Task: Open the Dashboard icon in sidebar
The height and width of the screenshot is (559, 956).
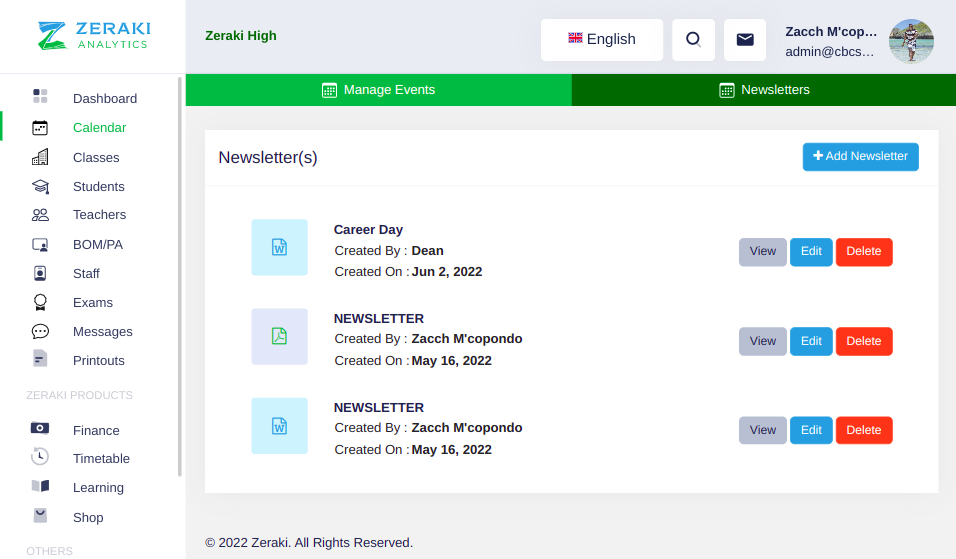Action: [x=40, y=96]
